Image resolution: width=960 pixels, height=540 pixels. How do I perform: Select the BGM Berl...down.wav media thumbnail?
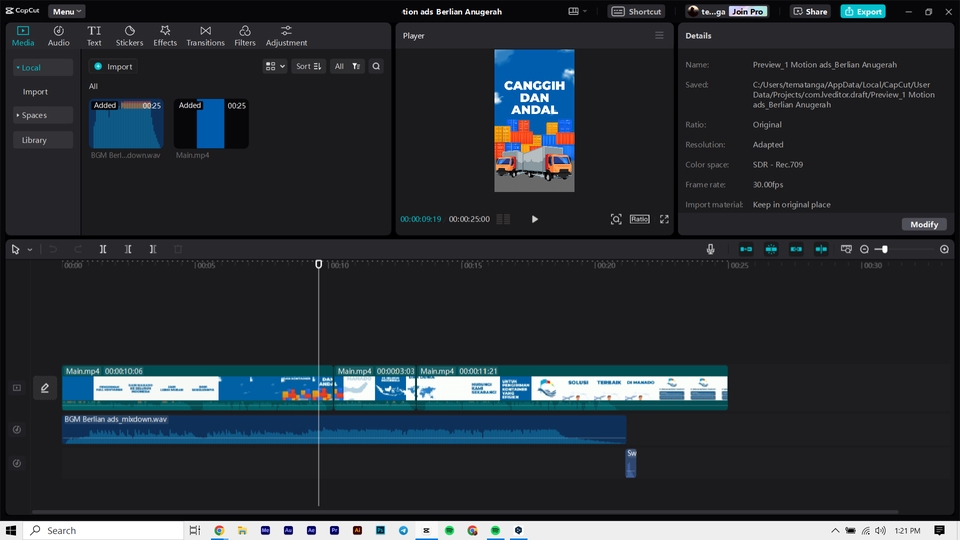[126, 124]
